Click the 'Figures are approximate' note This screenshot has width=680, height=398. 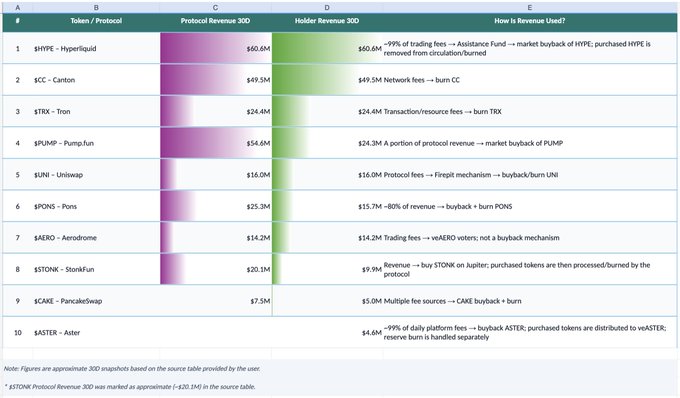[x=132, y=369]
